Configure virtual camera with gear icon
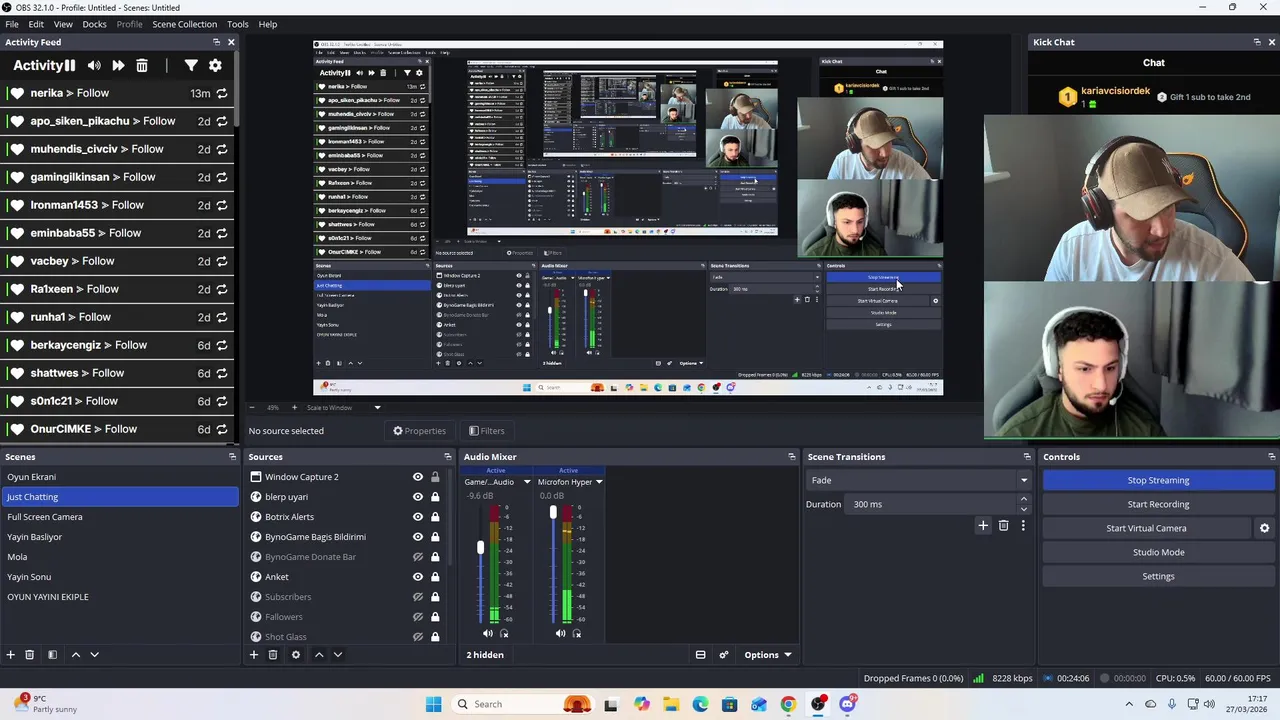This screenshot has width=1280, height=720. [1264, 528]
